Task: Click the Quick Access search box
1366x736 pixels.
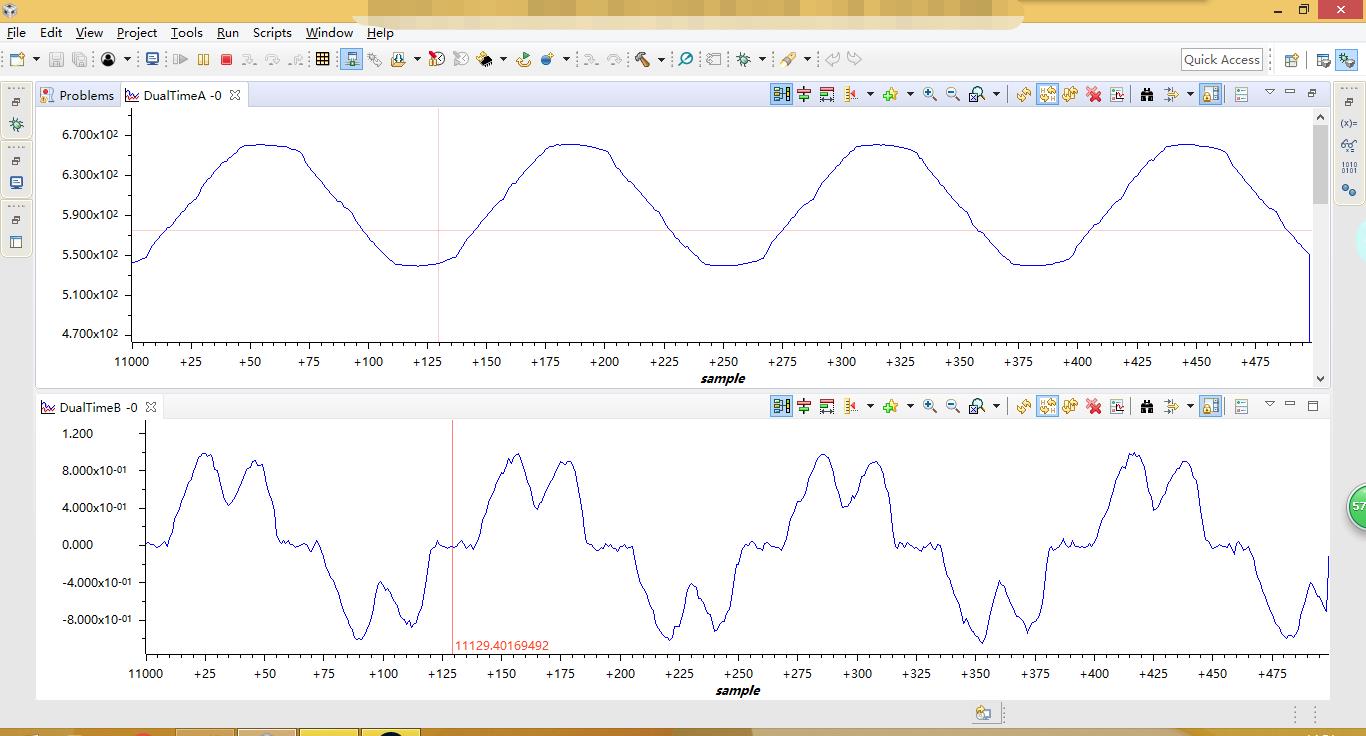Action: 1221,60
